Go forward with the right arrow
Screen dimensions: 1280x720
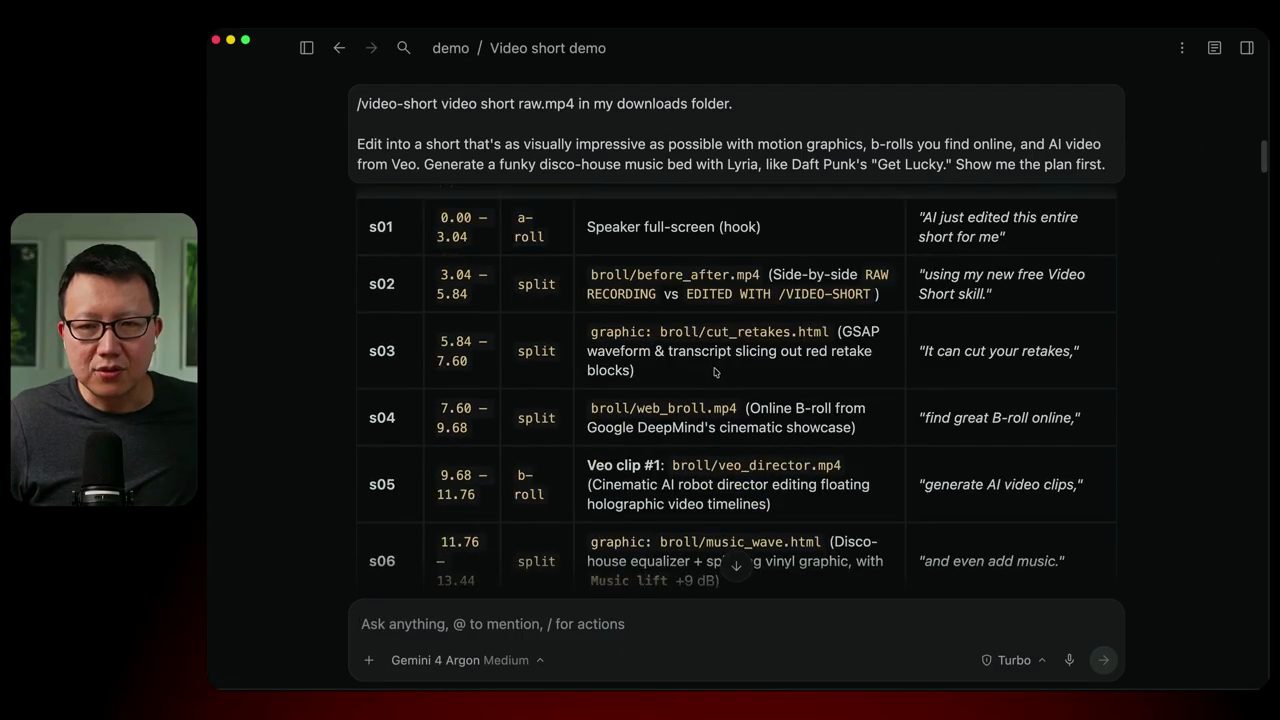click(371, 48)
